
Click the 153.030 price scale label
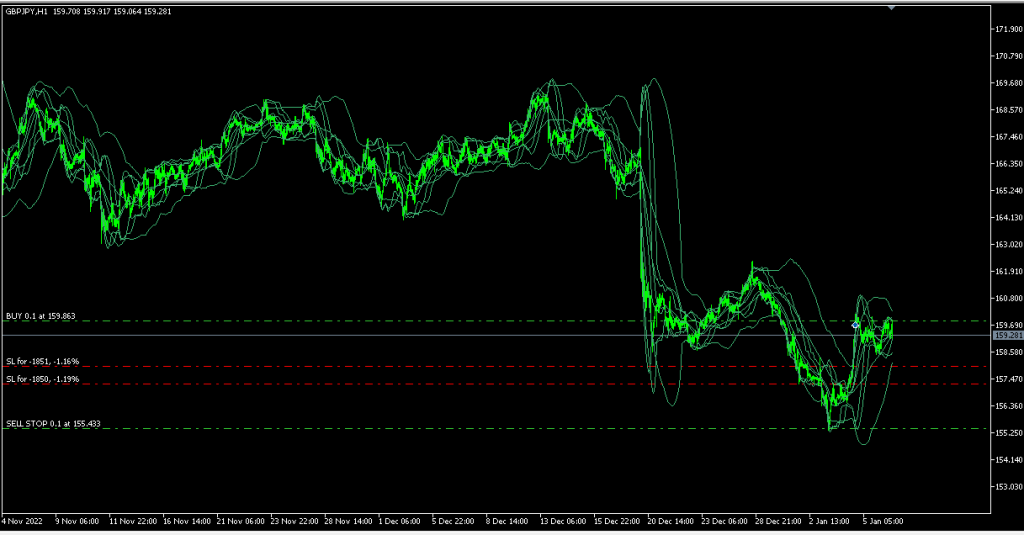pyautogui.click(x=1007, y=487)
